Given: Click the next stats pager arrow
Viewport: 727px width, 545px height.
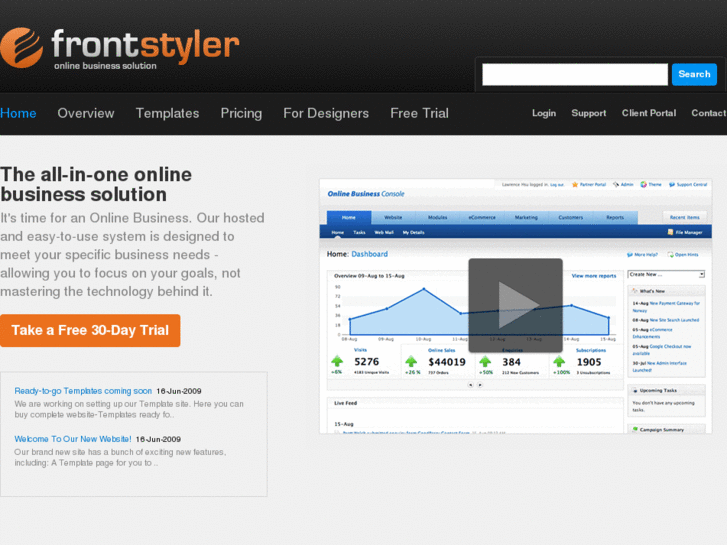Looking at the screenshot, I should 480,385.
